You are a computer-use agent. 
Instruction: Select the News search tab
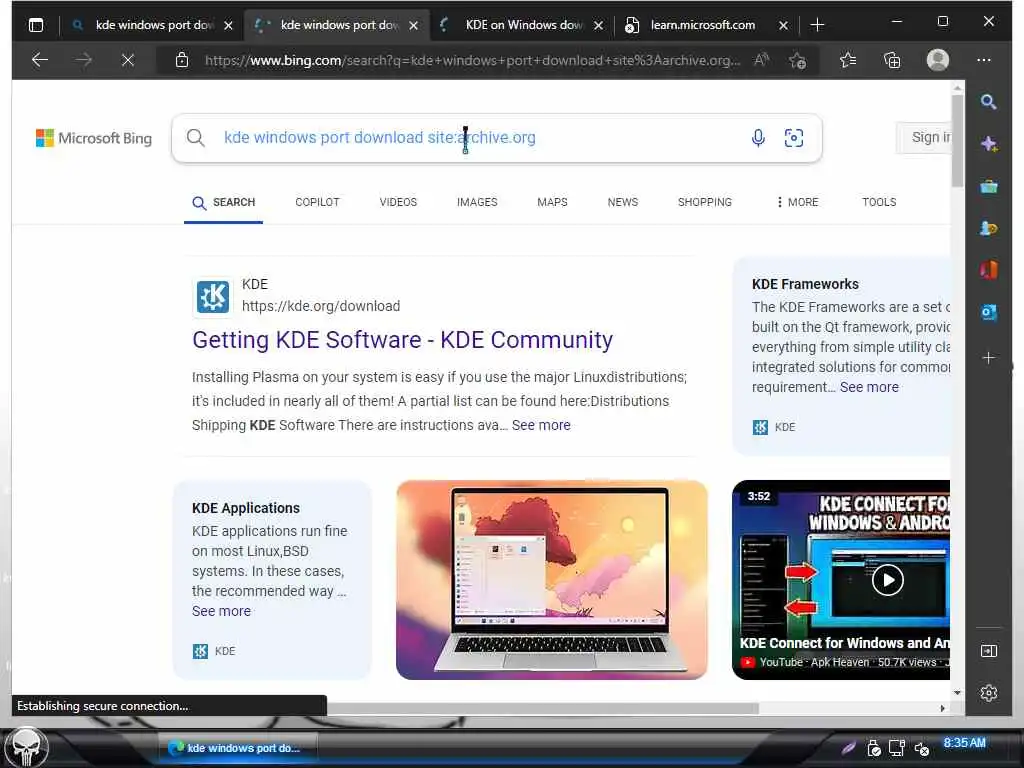tap(622, 202)
